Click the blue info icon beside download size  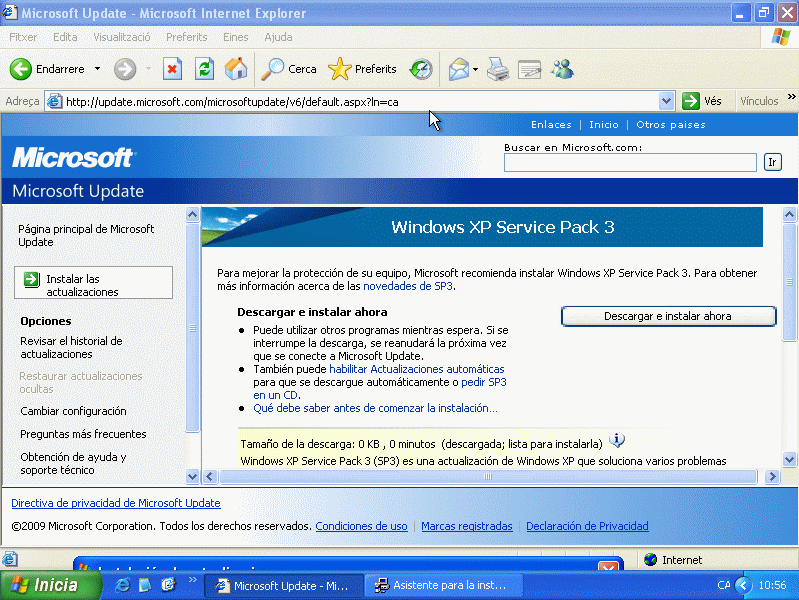coord(617,441)
